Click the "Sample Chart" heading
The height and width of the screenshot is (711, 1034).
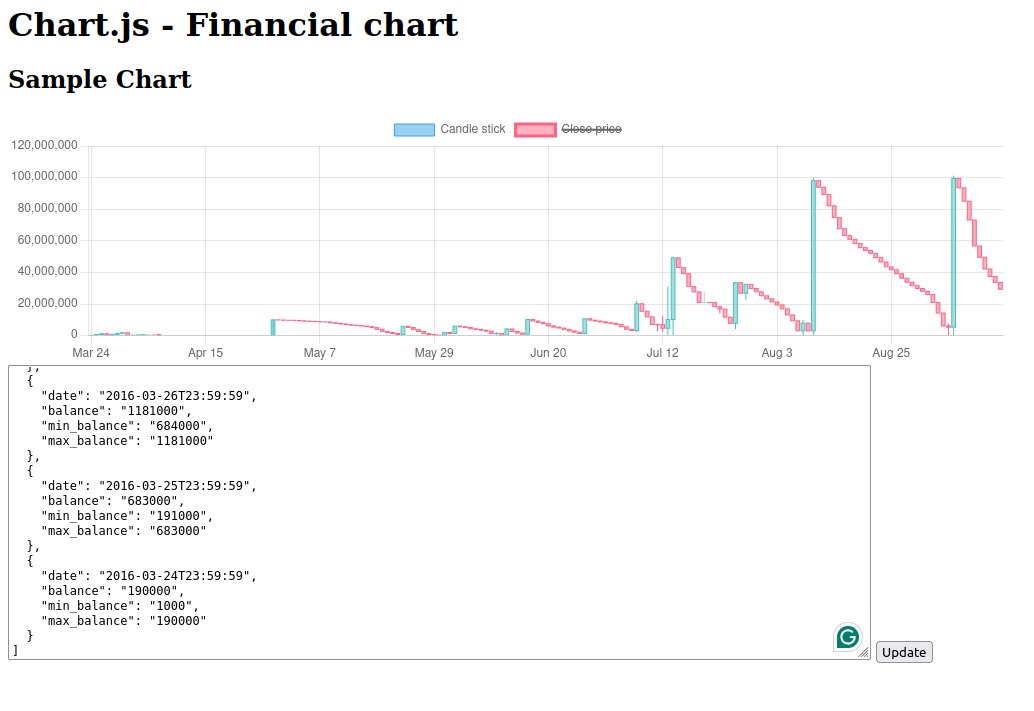pos(100,80)
